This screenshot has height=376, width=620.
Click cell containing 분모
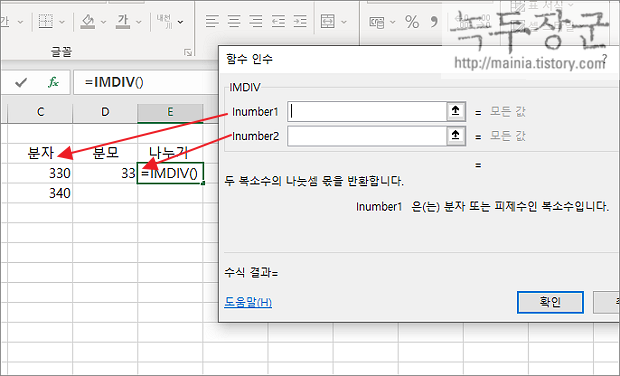[x=105, y=153]
